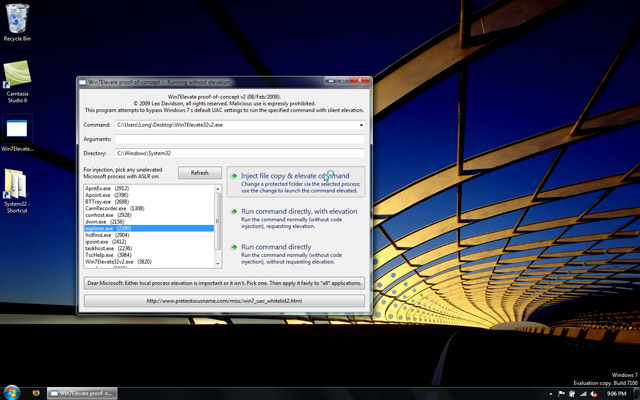The image size is (640, 400).
Task: Open the network signal tray icon
Action: pos(583,393)
